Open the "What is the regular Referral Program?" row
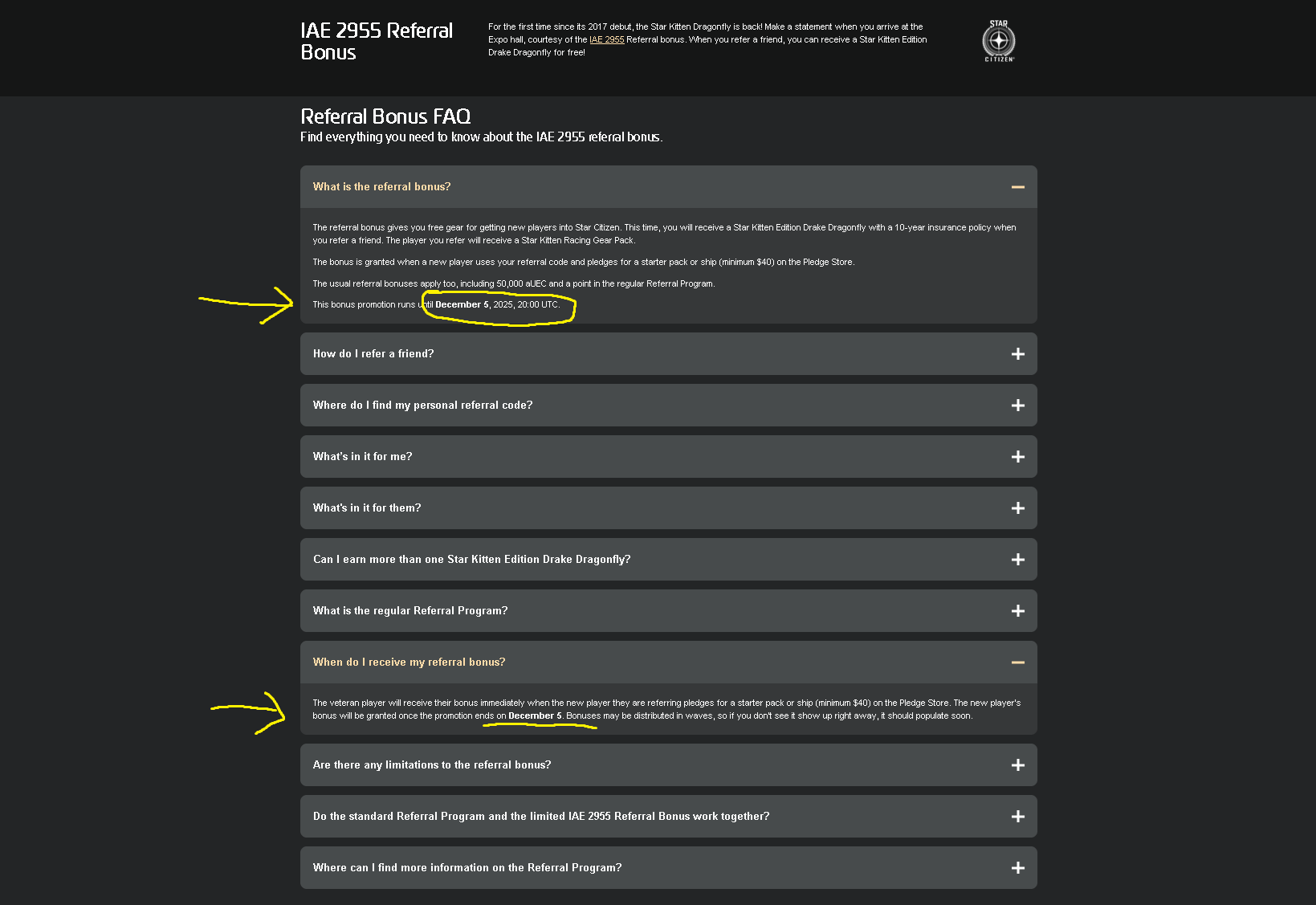This screenshot has height=905, width=1316. [410, 611]
